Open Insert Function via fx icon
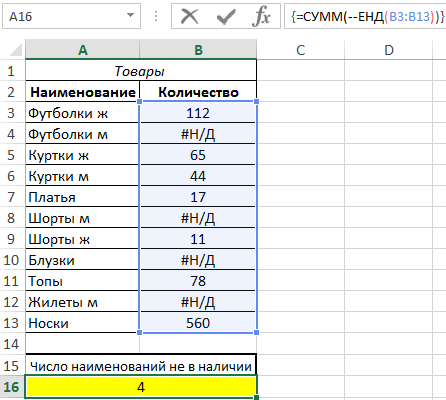 click(261, 16)
